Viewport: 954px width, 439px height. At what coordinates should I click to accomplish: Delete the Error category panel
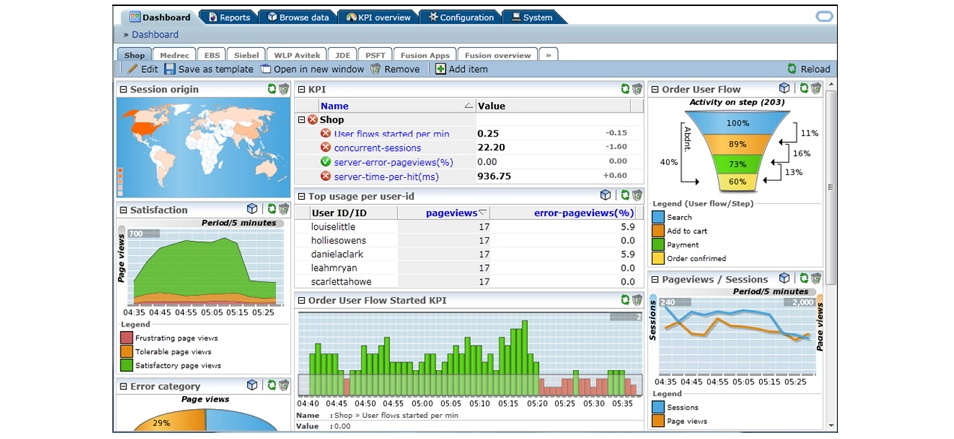[284, 385]
